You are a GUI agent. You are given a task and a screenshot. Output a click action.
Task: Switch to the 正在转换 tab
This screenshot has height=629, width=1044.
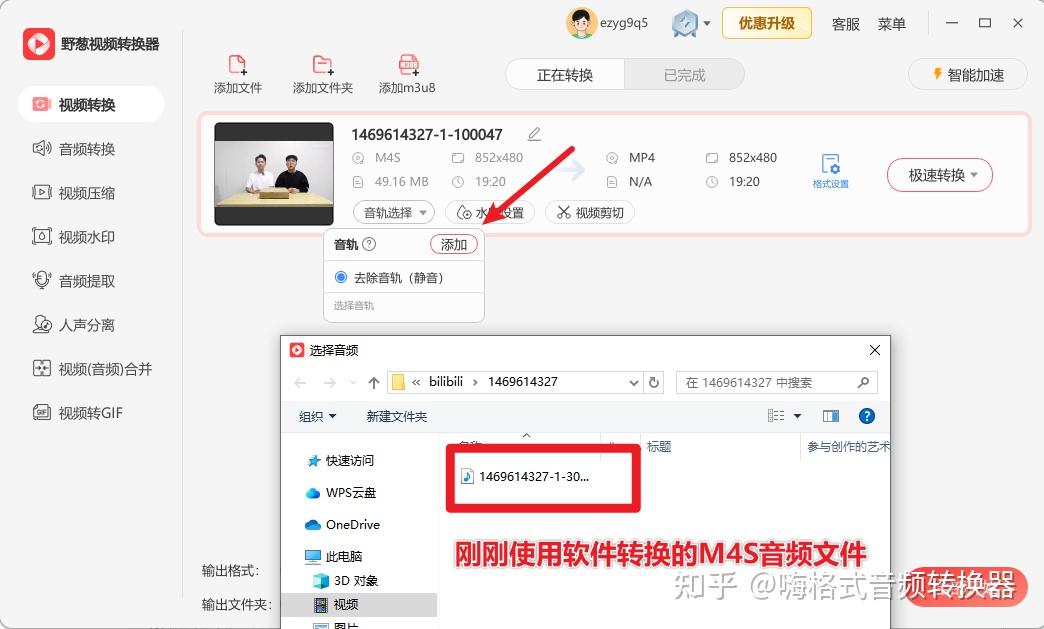[x=565, y=75]
